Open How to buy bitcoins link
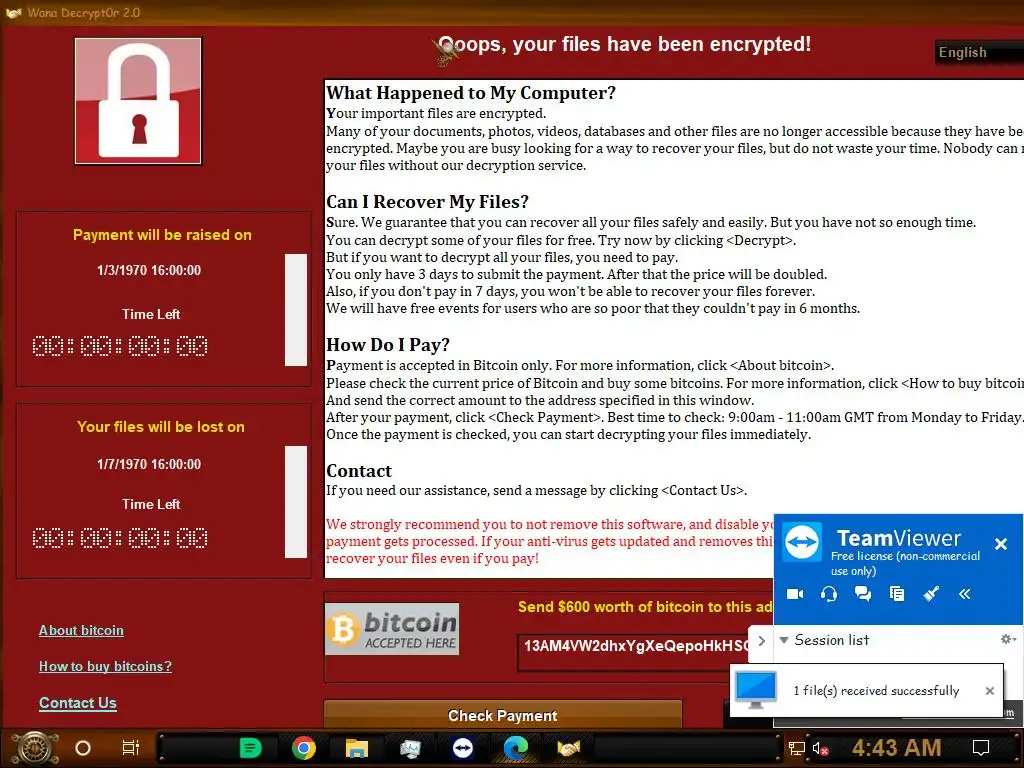 [x=105, y=666]
